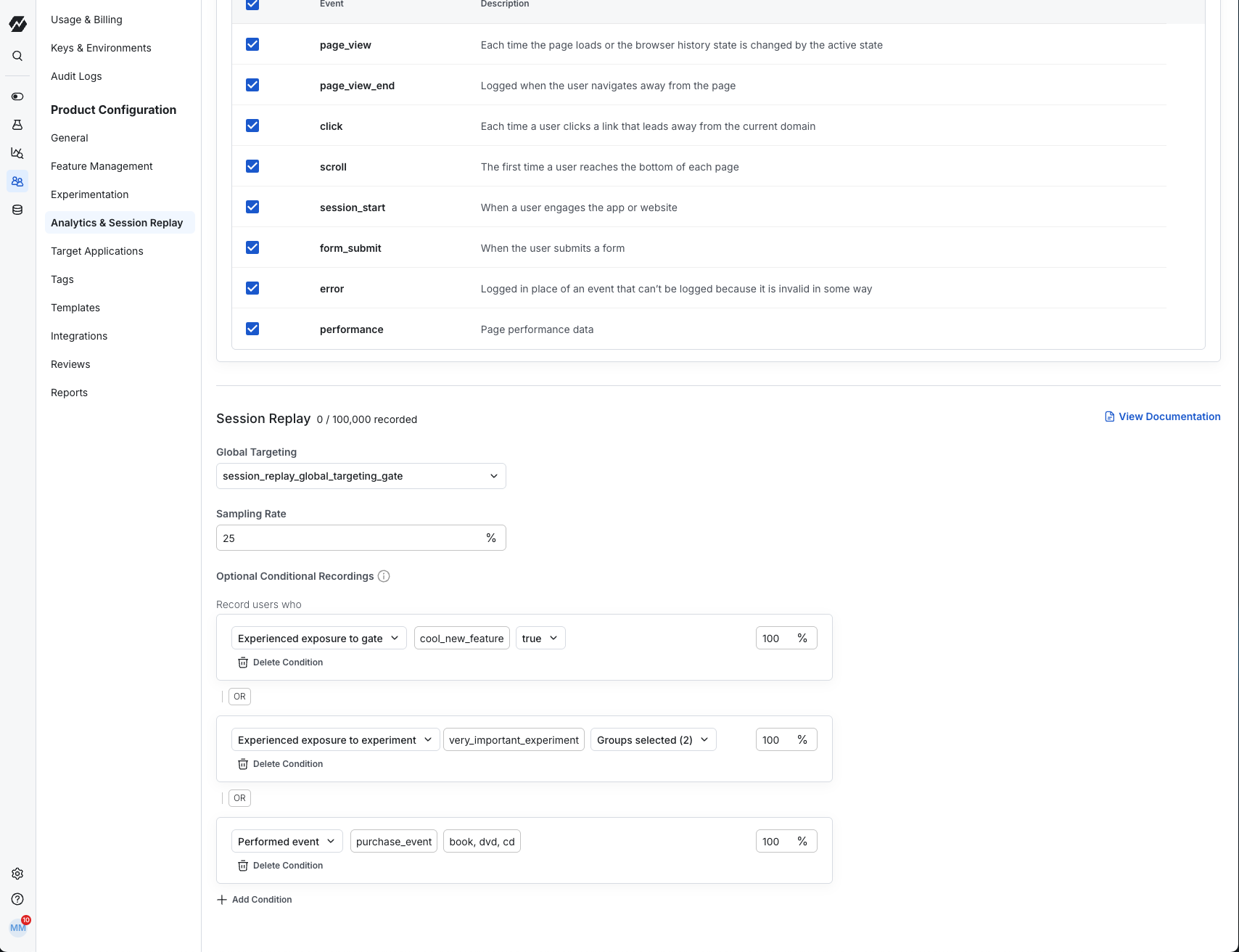Open search from the left sidebar
Viewport: 1239px width, 952px height.
[17, 55]
